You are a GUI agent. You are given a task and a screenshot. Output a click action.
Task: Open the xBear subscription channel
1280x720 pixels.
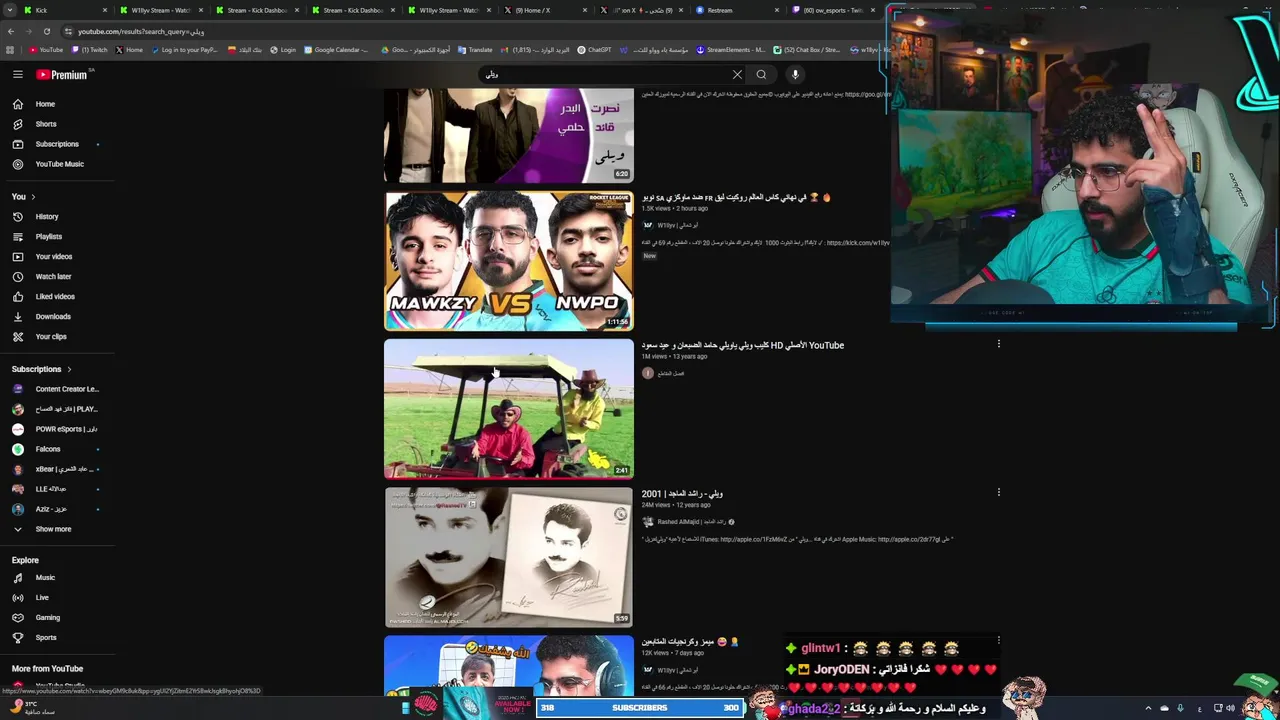56,469
